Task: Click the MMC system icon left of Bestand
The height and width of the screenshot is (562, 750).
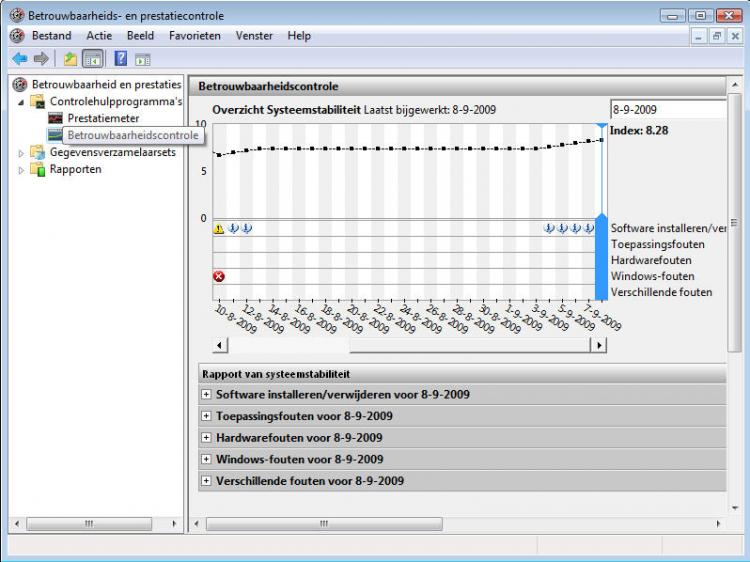Action: pyautogui.click(x=17, y=36)
